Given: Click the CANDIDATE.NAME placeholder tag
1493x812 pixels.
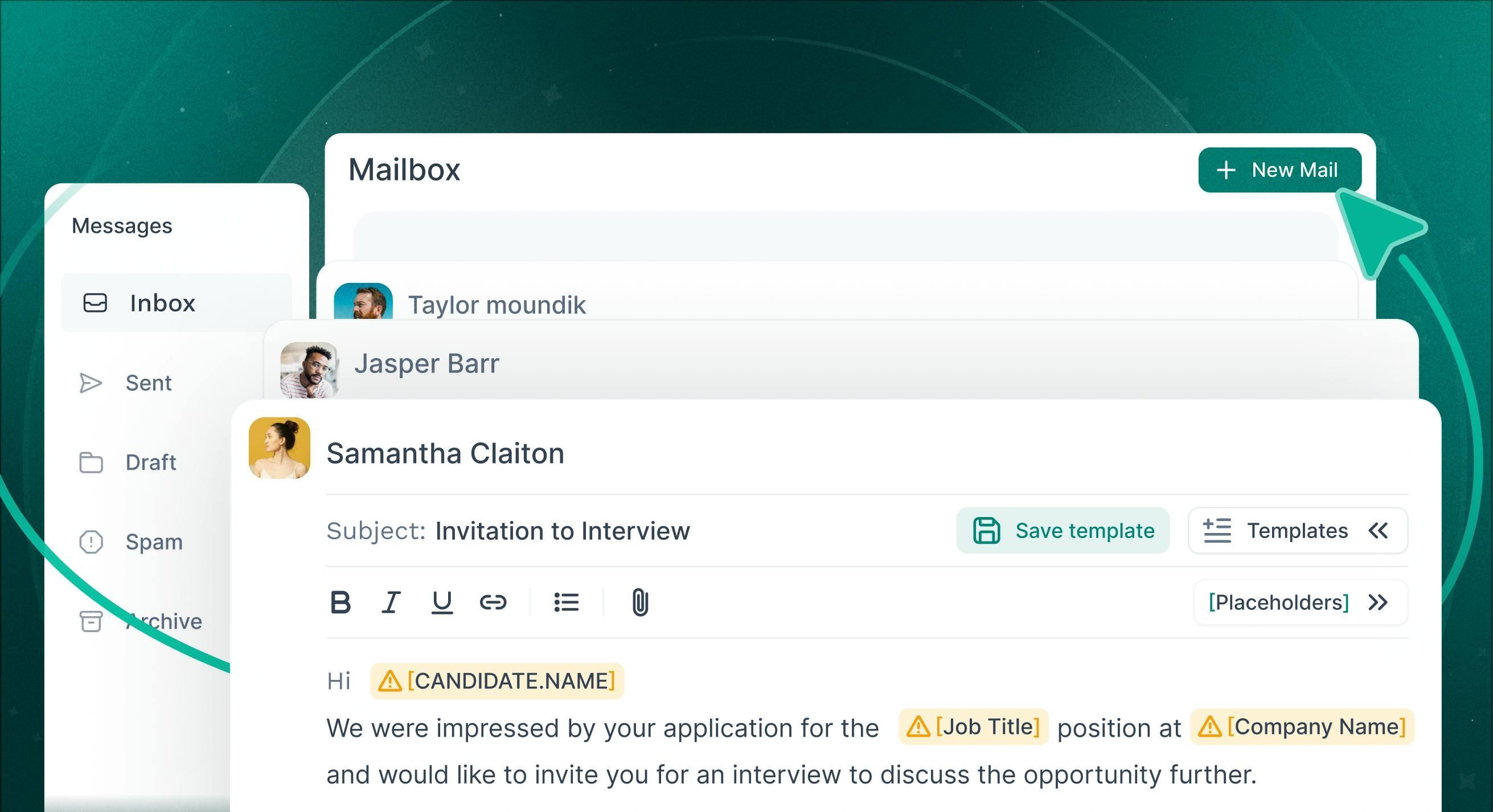Looking at the screenshot, I should pos(497,681).
